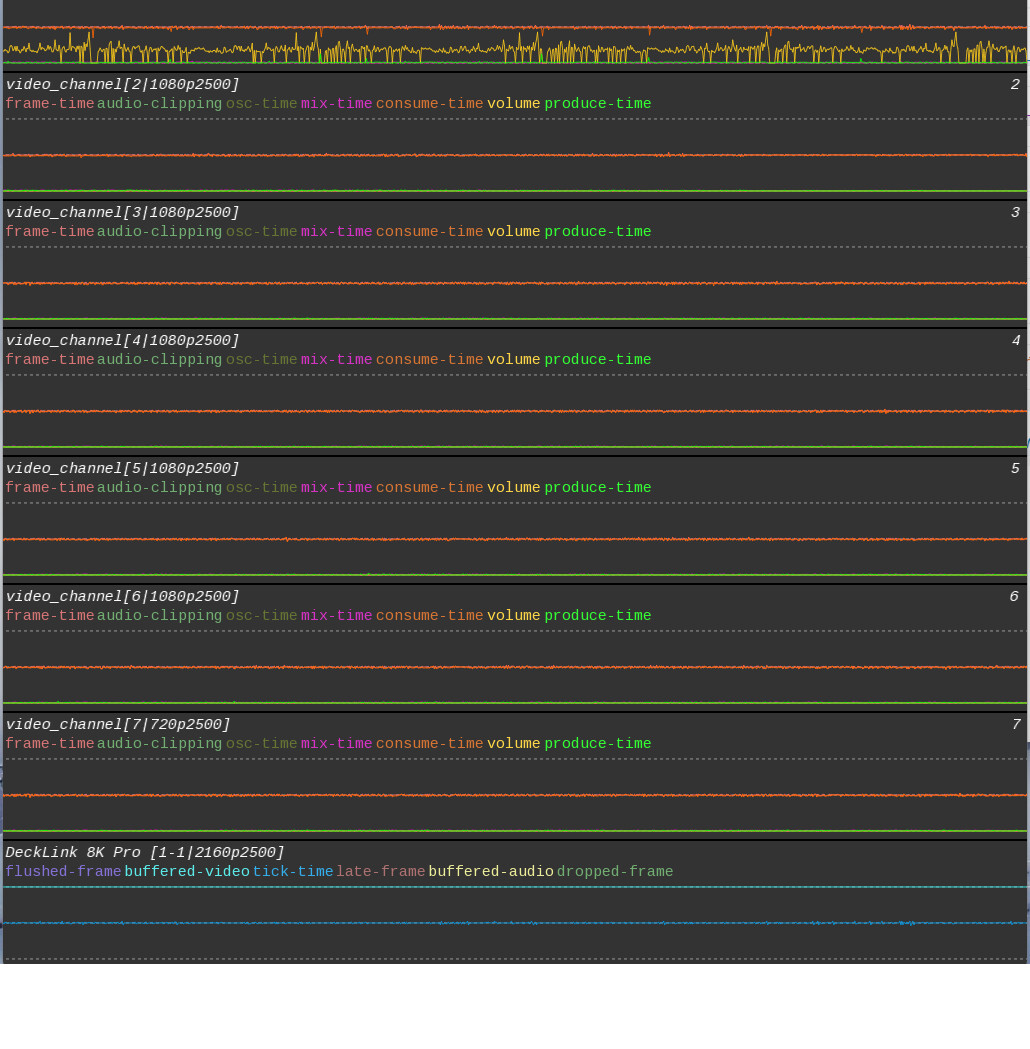This screenshot has width=1030, height=1049.
Task: Click the channel number 5 label
Action: (1014, 468)
